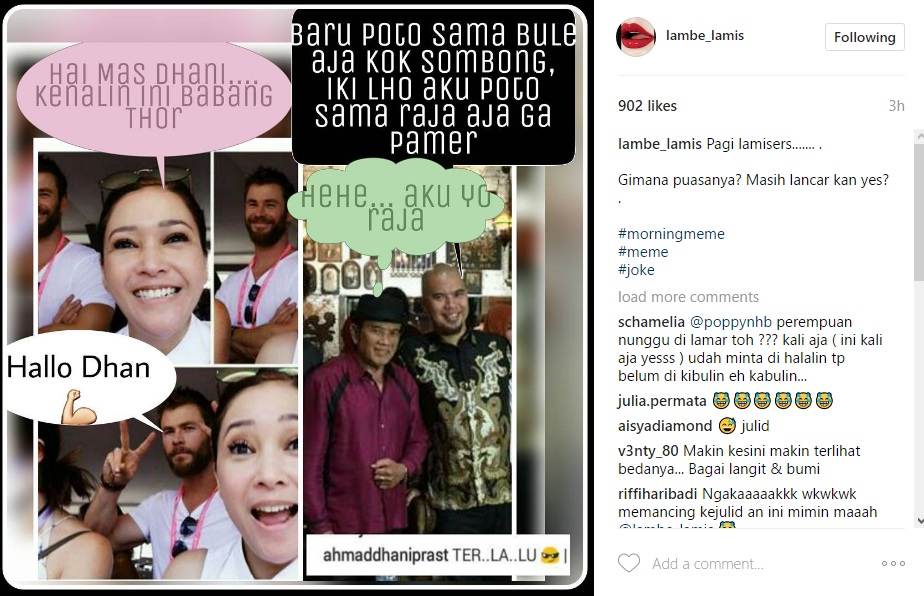Open the @poppynhb mention
Viewport: 924px width, 596px height.
[x=731, y=322]
